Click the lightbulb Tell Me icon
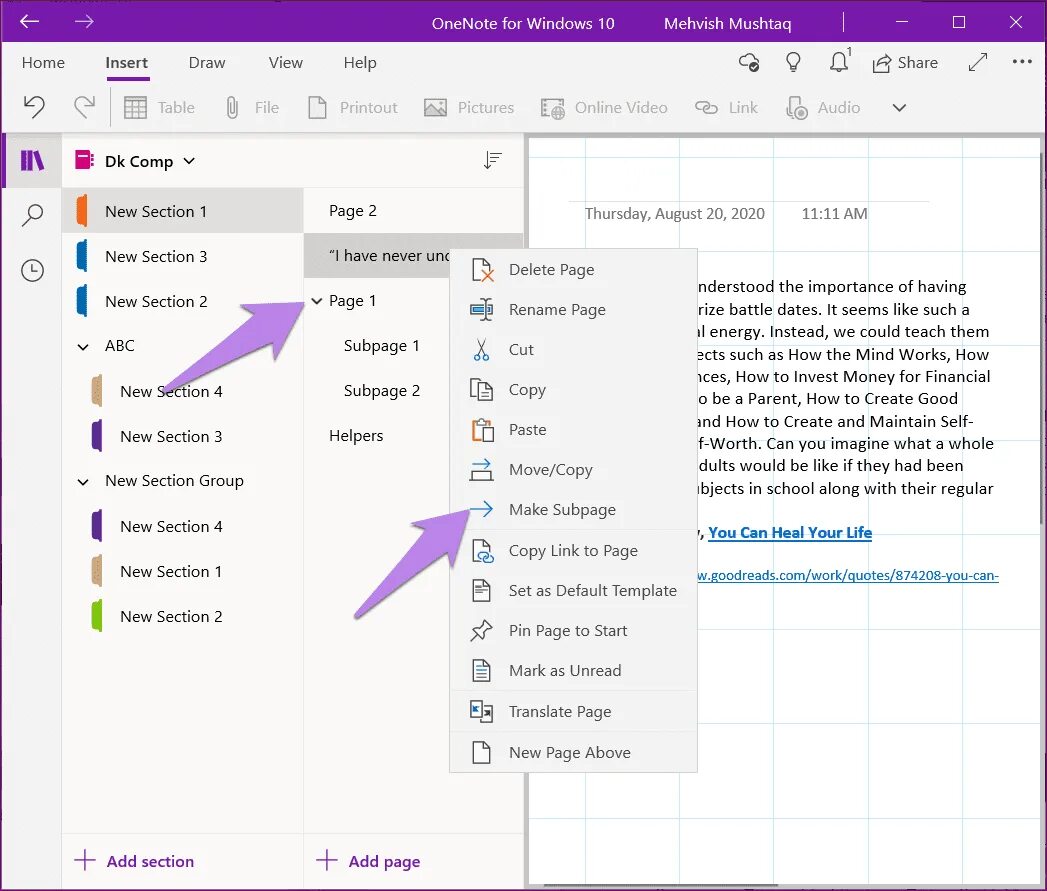The width and height of the screenshot is (1047, 891). coord(793,63)
